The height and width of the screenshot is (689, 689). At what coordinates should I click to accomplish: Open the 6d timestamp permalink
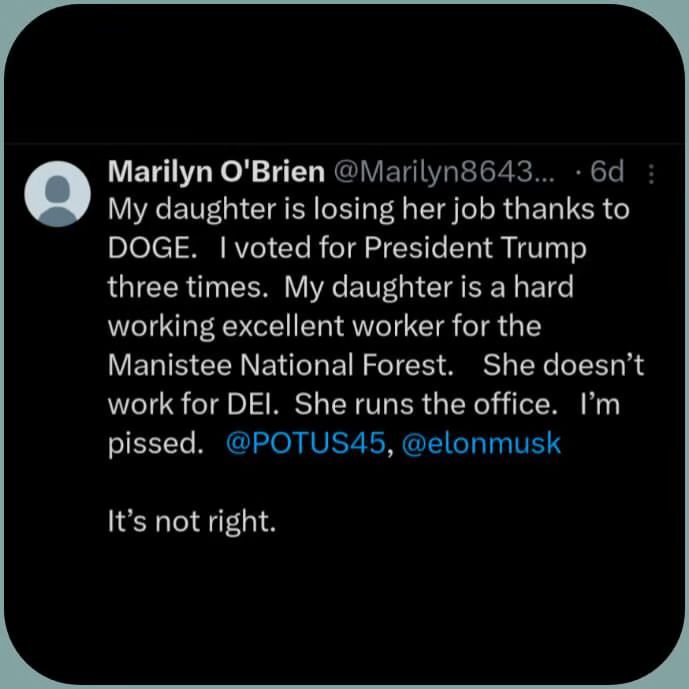(x=607, y=171)
